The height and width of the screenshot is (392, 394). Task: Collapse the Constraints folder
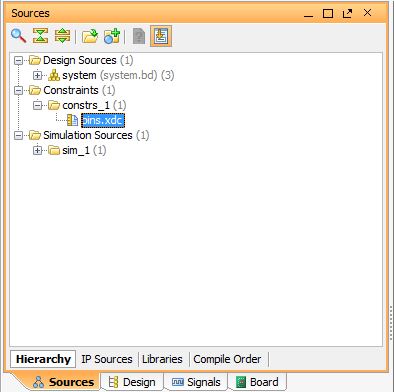click(x=19, y=90)
